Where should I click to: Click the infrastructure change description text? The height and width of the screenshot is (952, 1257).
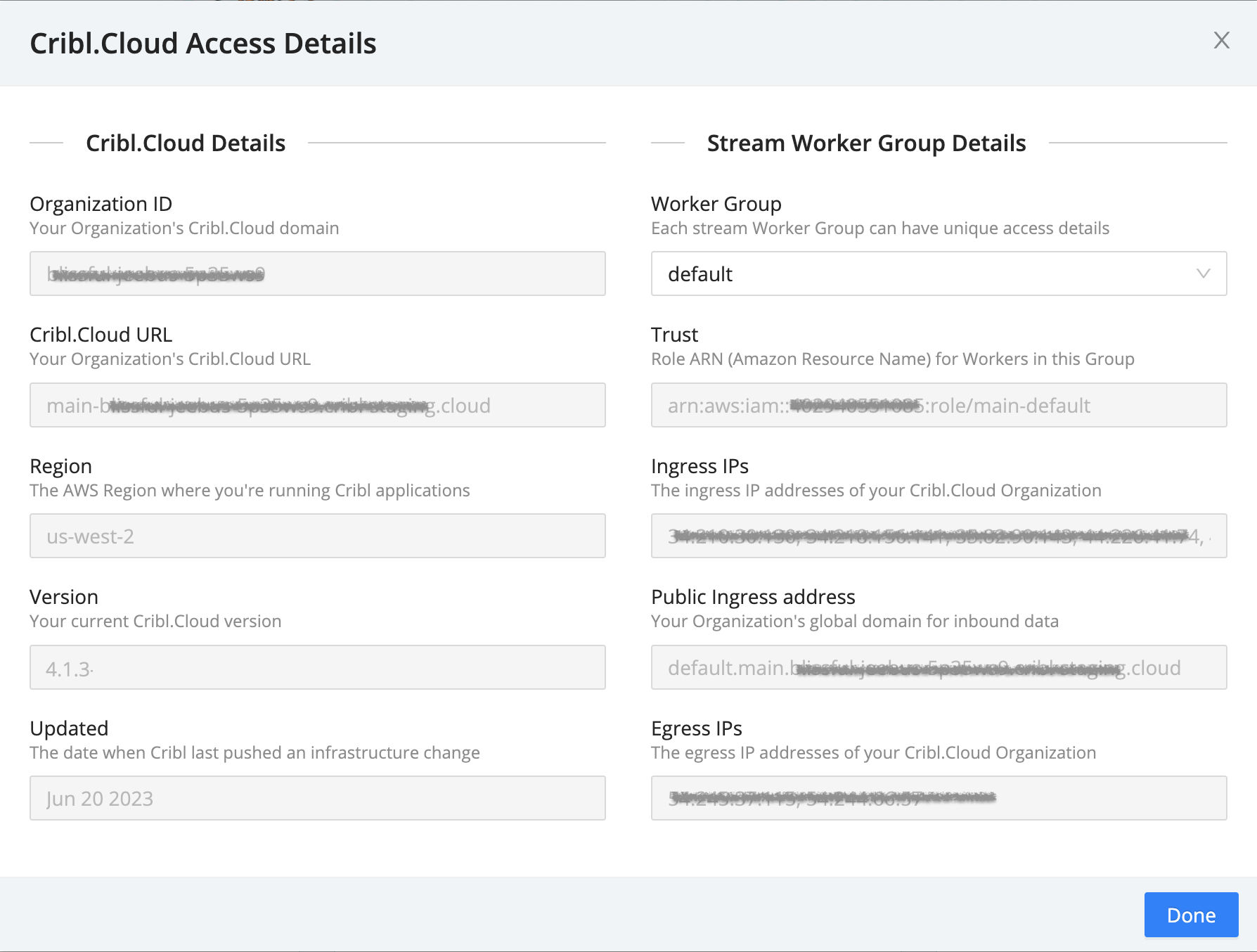254,753
